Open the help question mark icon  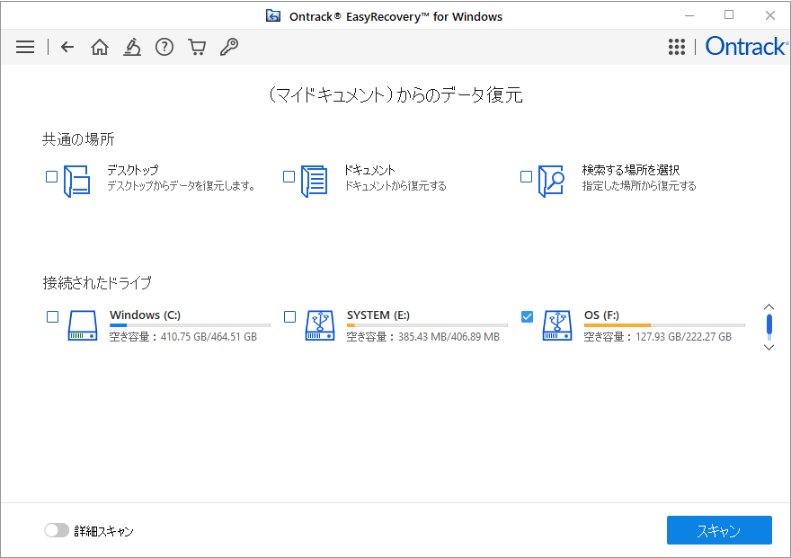164,47
